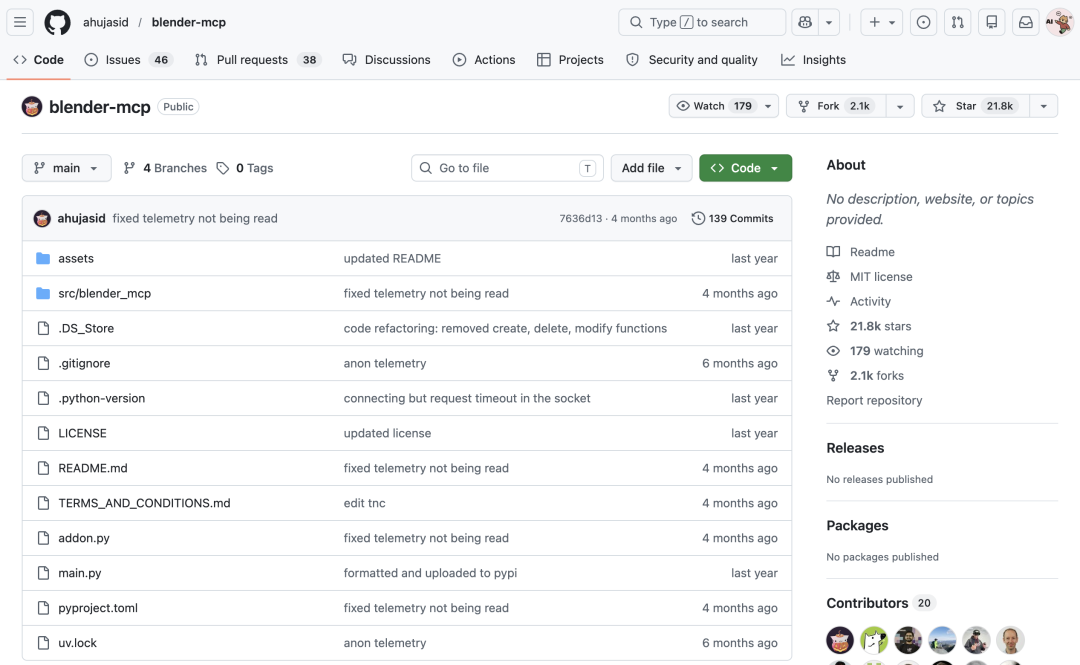Expand the Star lists dropdown arrow
Image resolution: width=1080 pixels, height=665 pixels.
coord(1043,106)
